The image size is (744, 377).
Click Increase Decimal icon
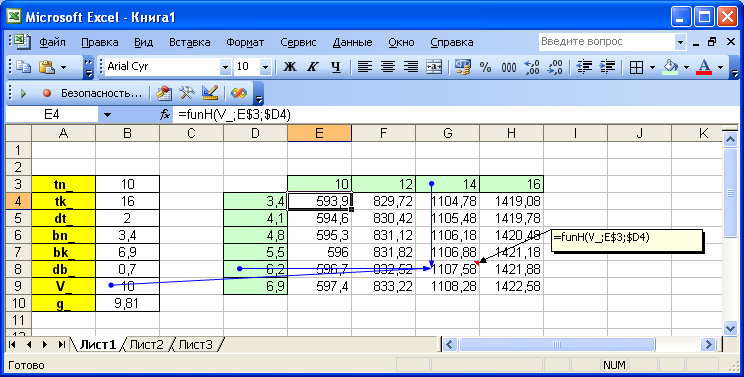tap(532, 67)
